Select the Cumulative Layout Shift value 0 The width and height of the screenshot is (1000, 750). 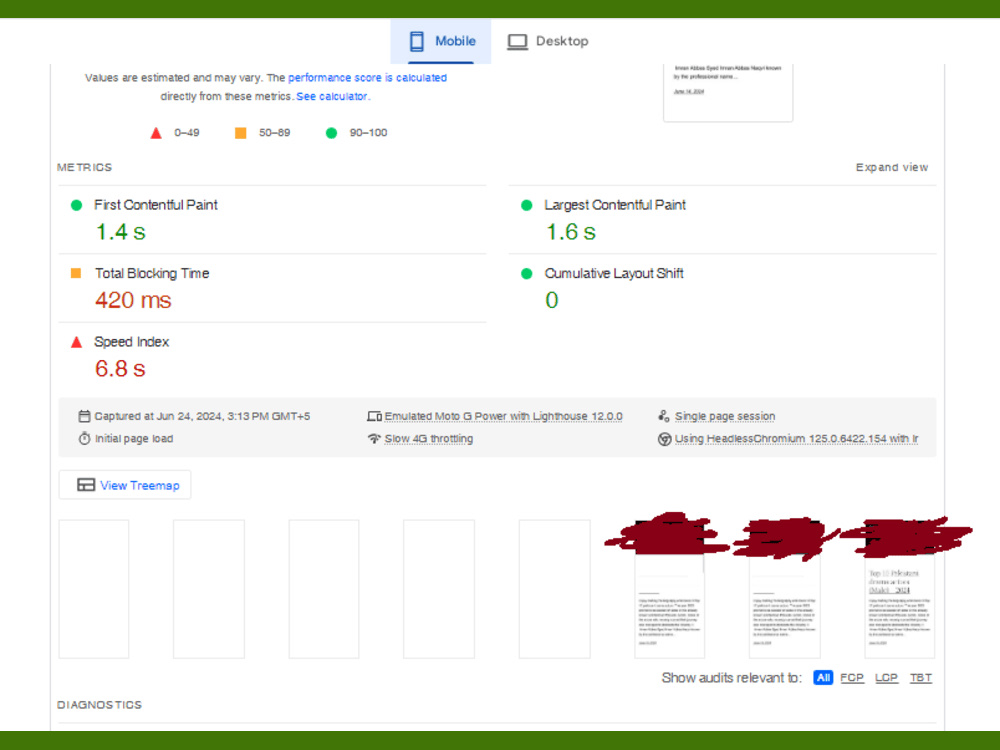coord(552,300)
